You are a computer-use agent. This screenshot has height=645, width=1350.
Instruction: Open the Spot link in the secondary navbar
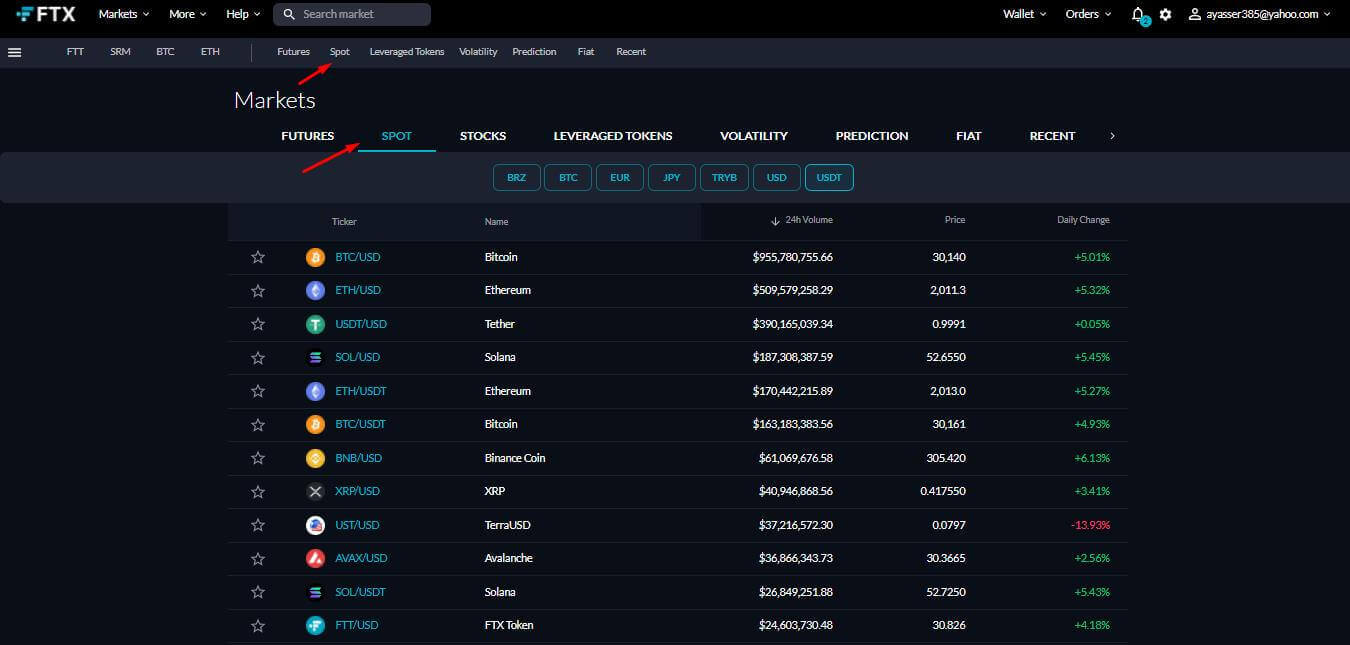pyautogui.click(x=340, y=52)
